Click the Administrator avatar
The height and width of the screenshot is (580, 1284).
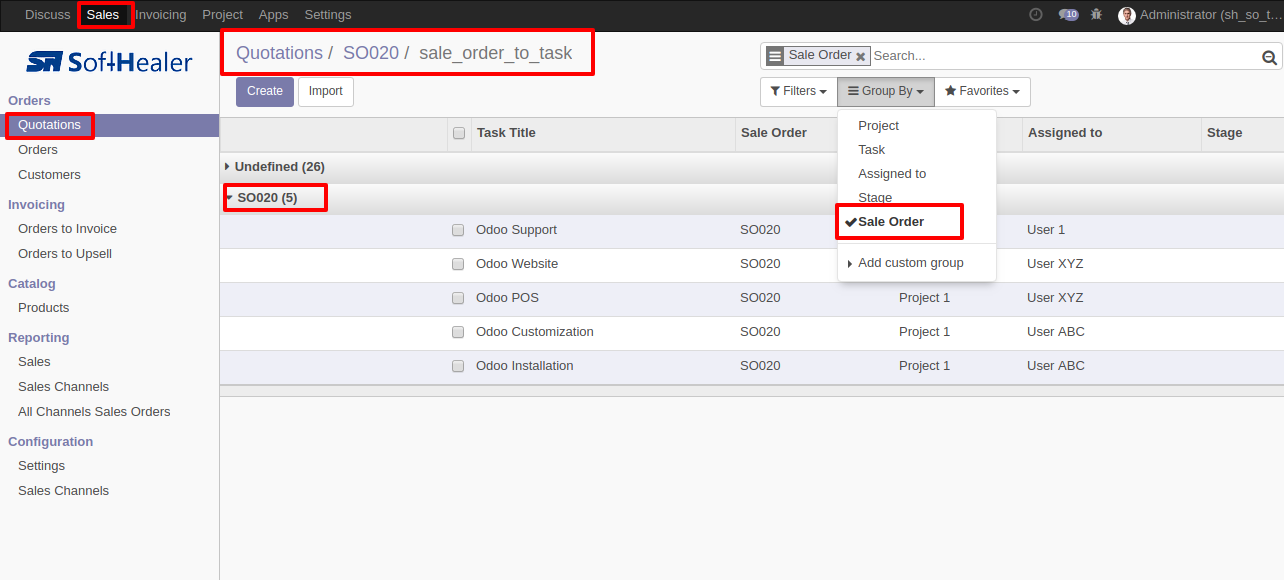[x=1127, y=15]
